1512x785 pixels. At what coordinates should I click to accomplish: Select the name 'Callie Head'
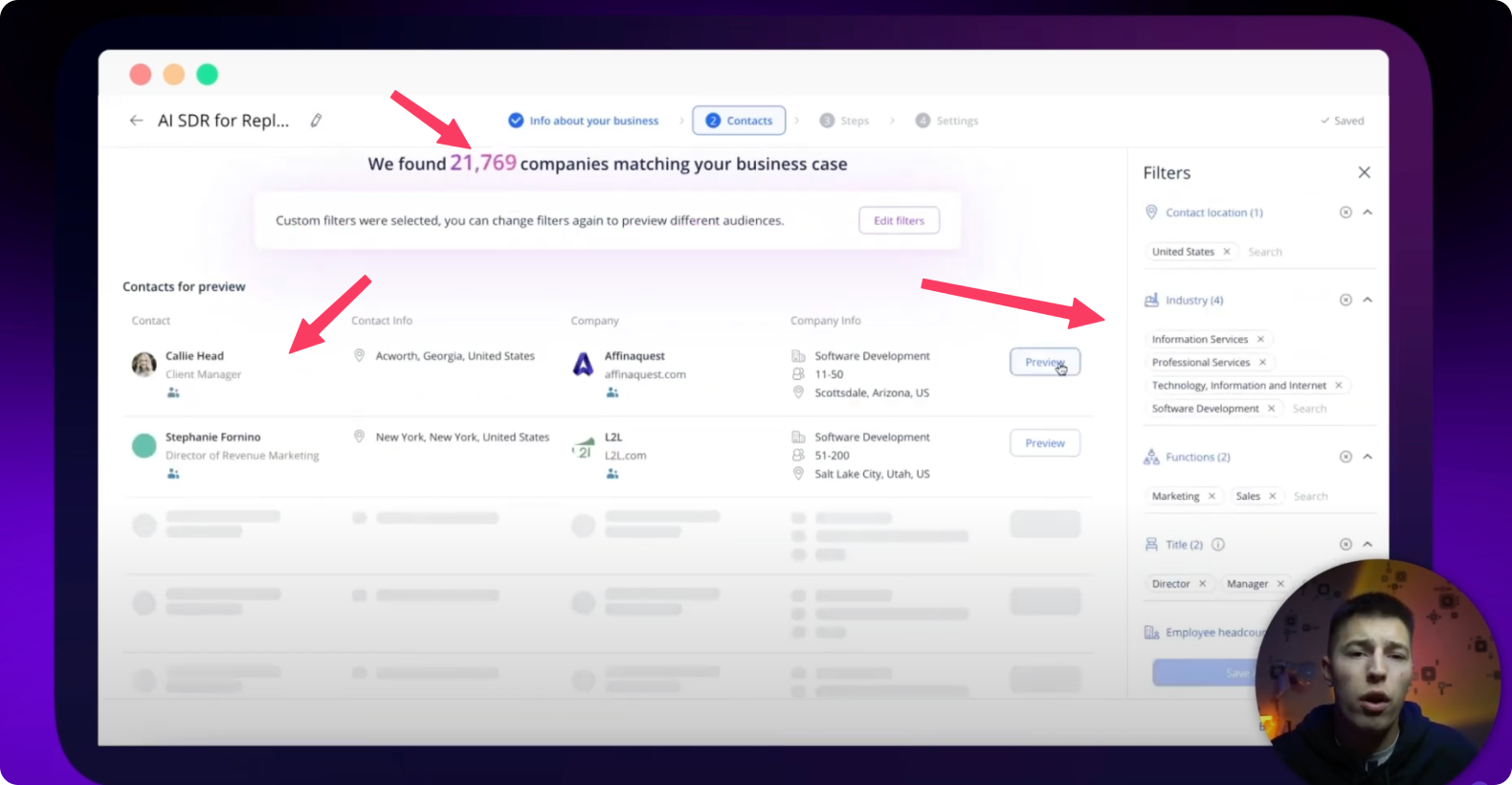[x=194, y=355]
